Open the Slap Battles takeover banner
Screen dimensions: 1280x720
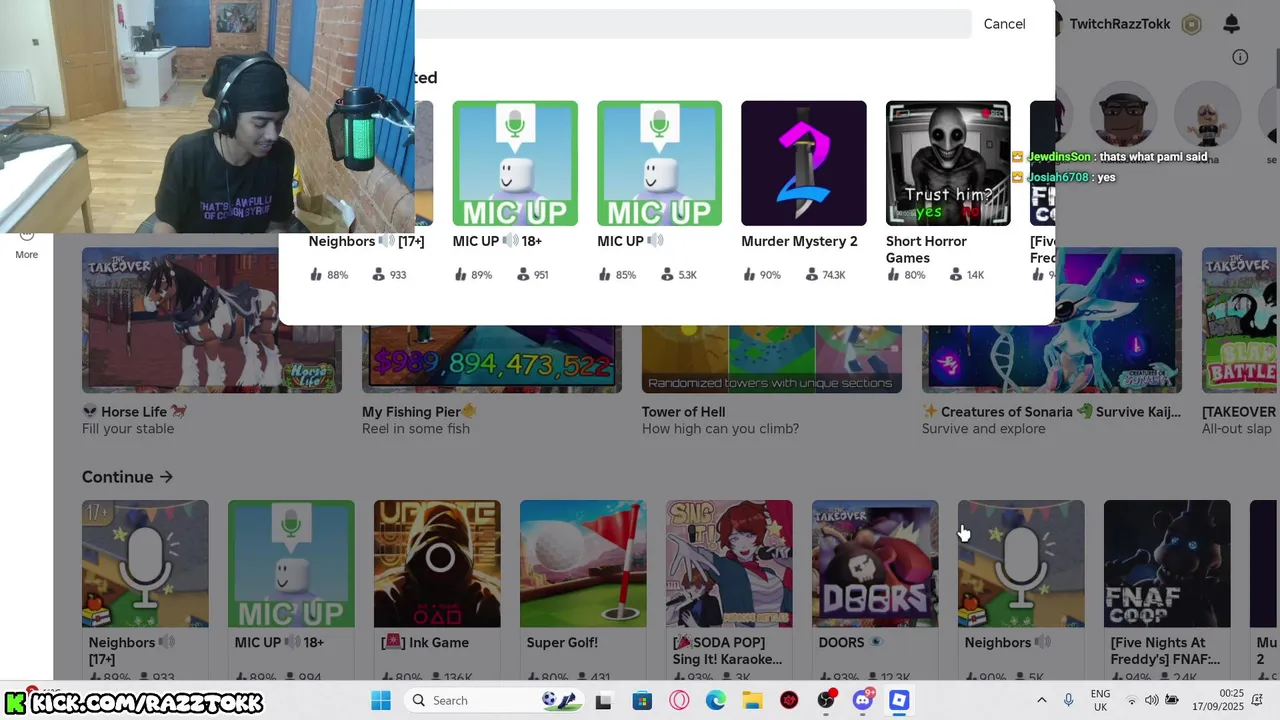pos(1240,320)
